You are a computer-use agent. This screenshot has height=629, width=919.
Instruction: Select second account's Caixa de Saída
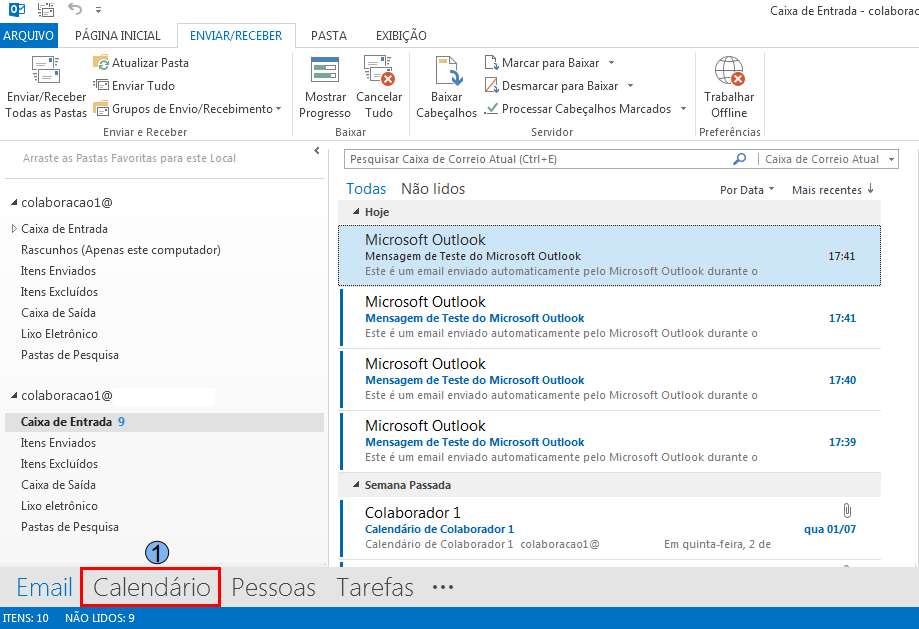(x=58, y=485)
